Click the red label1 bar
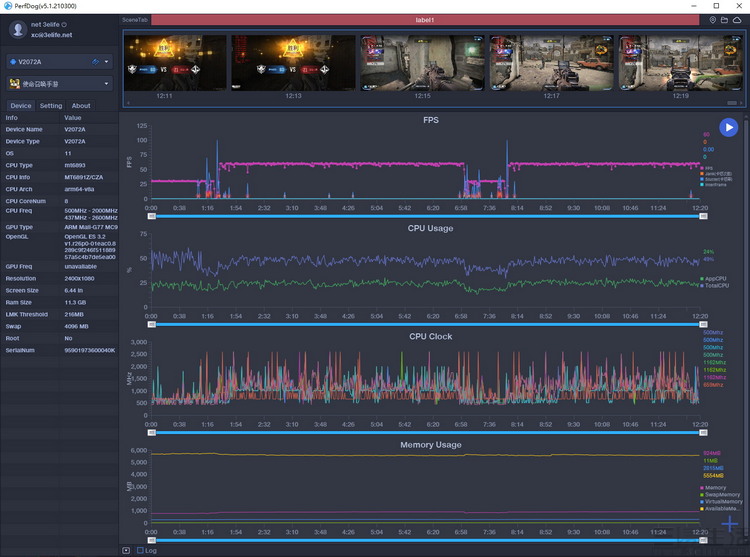 pyautogui.click(x=425, y=20)
